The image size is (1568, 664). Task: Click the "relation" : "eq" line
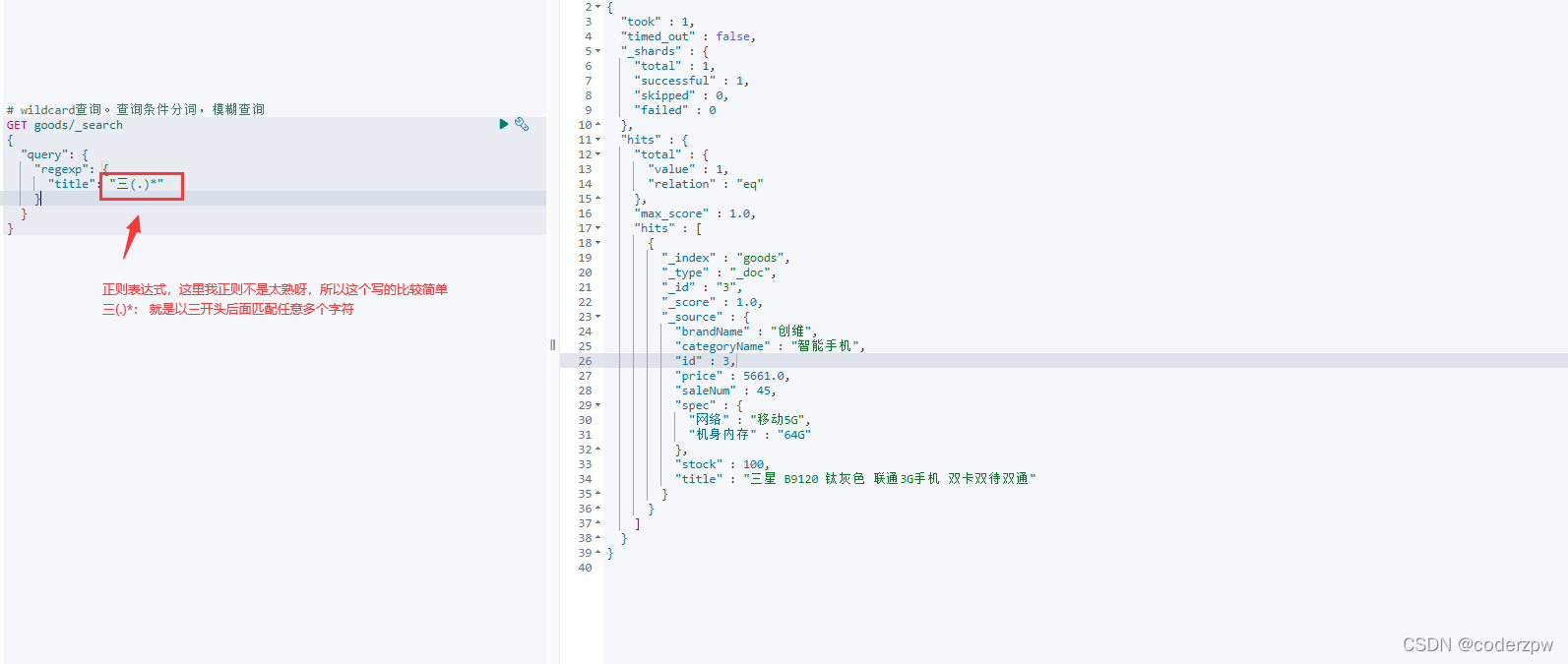[706, 184]
